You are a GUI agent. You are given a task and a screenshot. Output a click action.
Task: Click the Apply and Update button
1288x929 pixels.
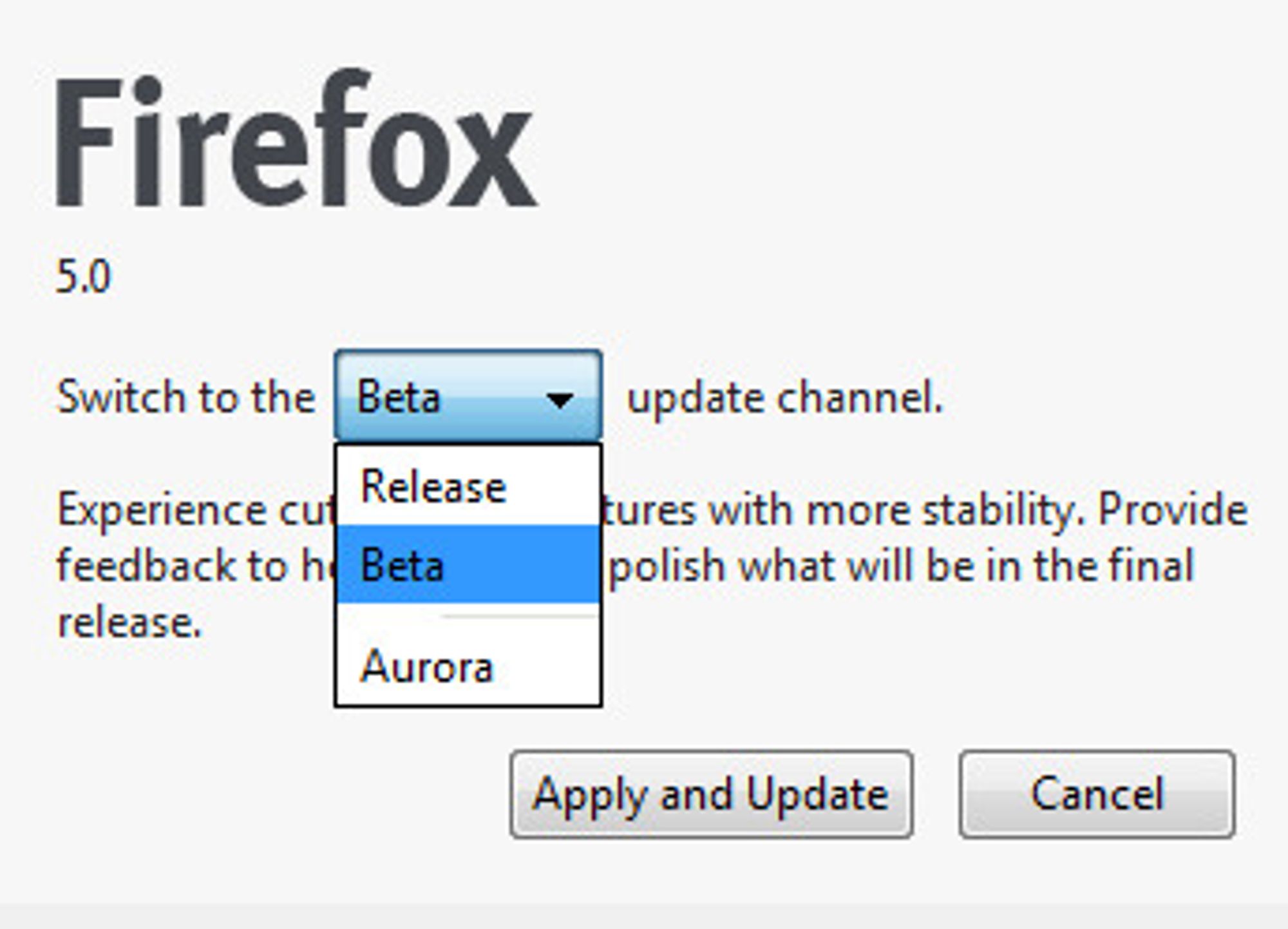[712, 794]
